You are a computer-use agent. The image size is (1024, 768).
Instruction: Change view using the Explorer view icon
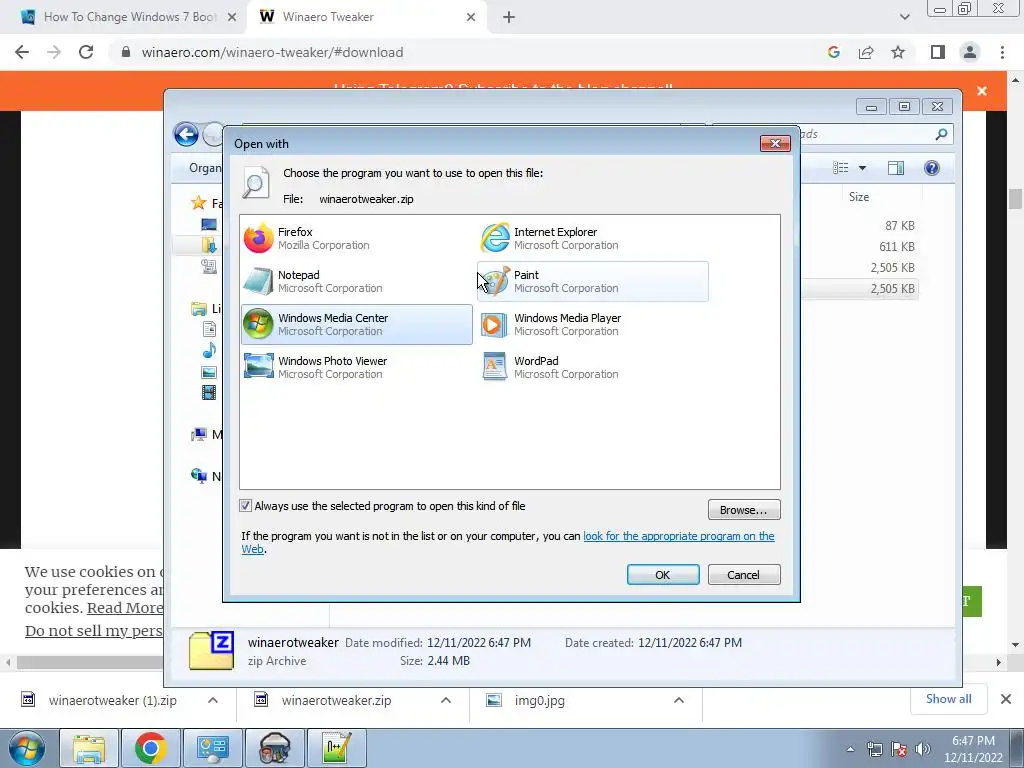click(x=840, y=168)
